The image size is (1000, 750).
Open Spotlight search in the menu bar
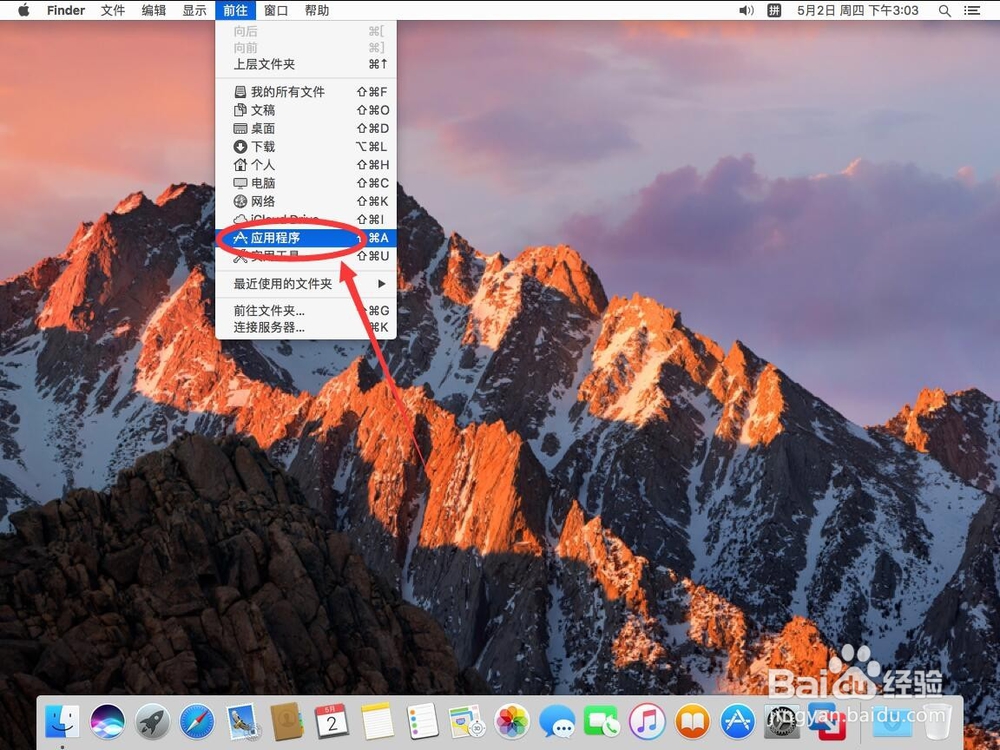944,10
